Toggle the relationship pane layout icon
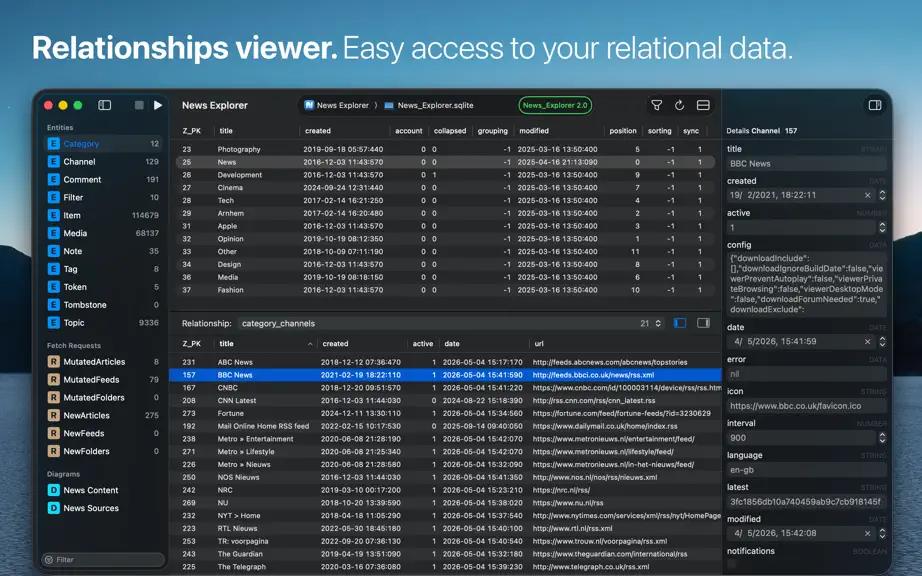Viewport: 922px width, 576px height. pyautogui.click(x=703, y=105)
